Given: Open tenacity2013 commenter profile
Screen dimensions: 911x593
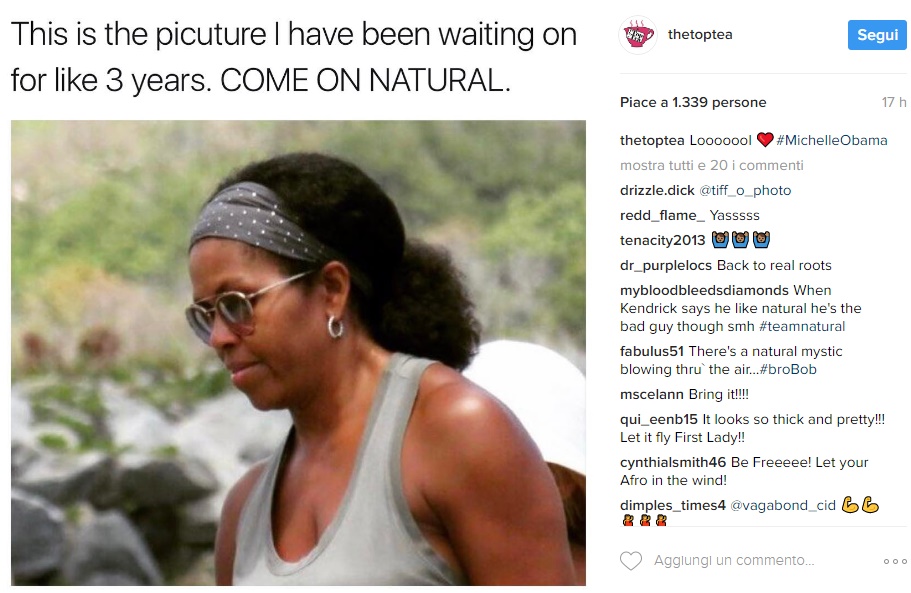Looking at the screenshot, I should click(662, 240).
